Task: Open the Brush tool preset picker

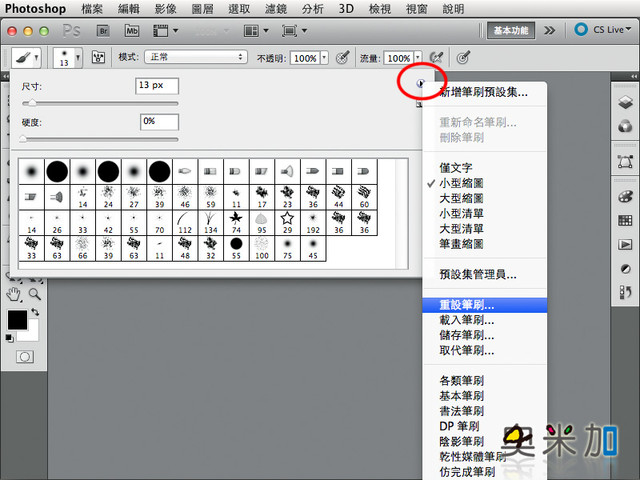Action: [26, 58]
